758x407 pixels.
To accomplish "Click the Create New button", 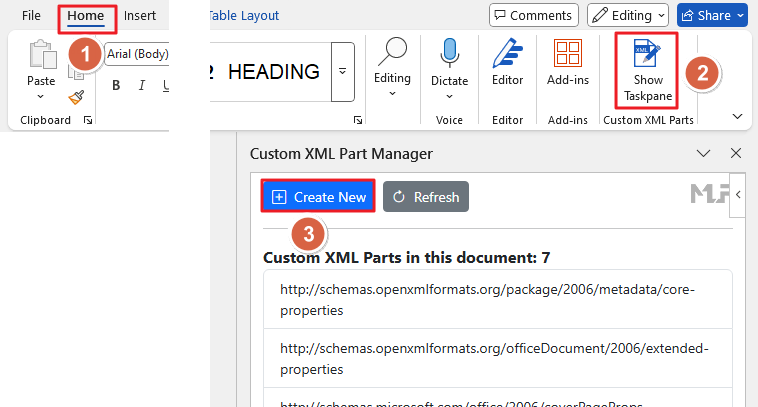I will 318,196.
